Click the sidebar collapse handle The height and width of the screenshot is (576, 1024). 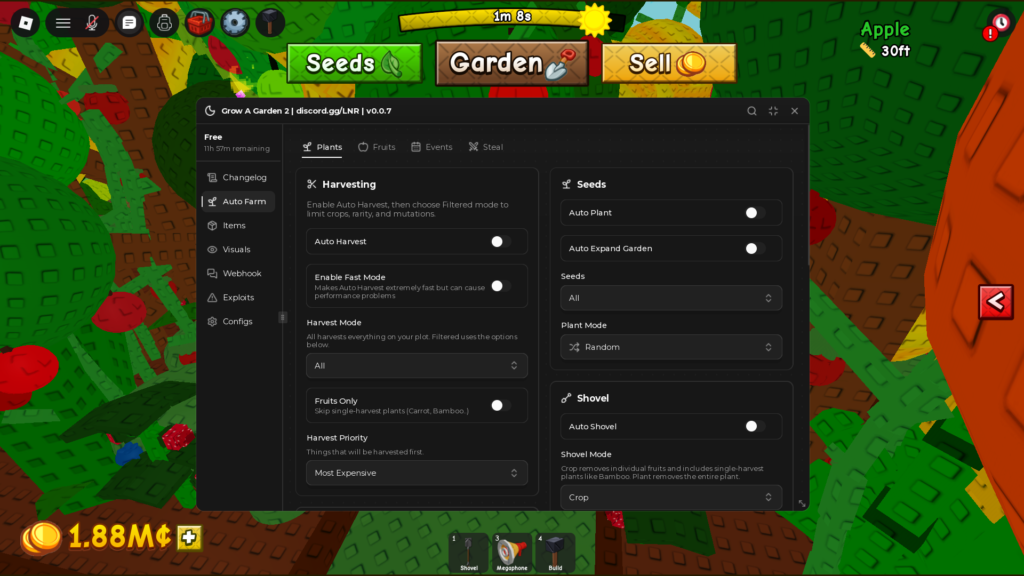(x=282, y=317)
